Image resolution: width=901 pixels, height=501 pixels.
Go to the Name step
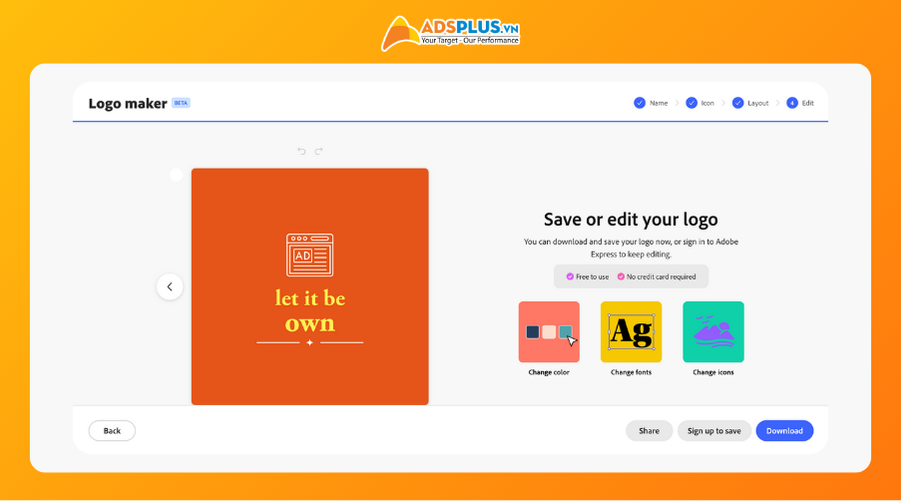pyautogui.click(x=650, y=103)
